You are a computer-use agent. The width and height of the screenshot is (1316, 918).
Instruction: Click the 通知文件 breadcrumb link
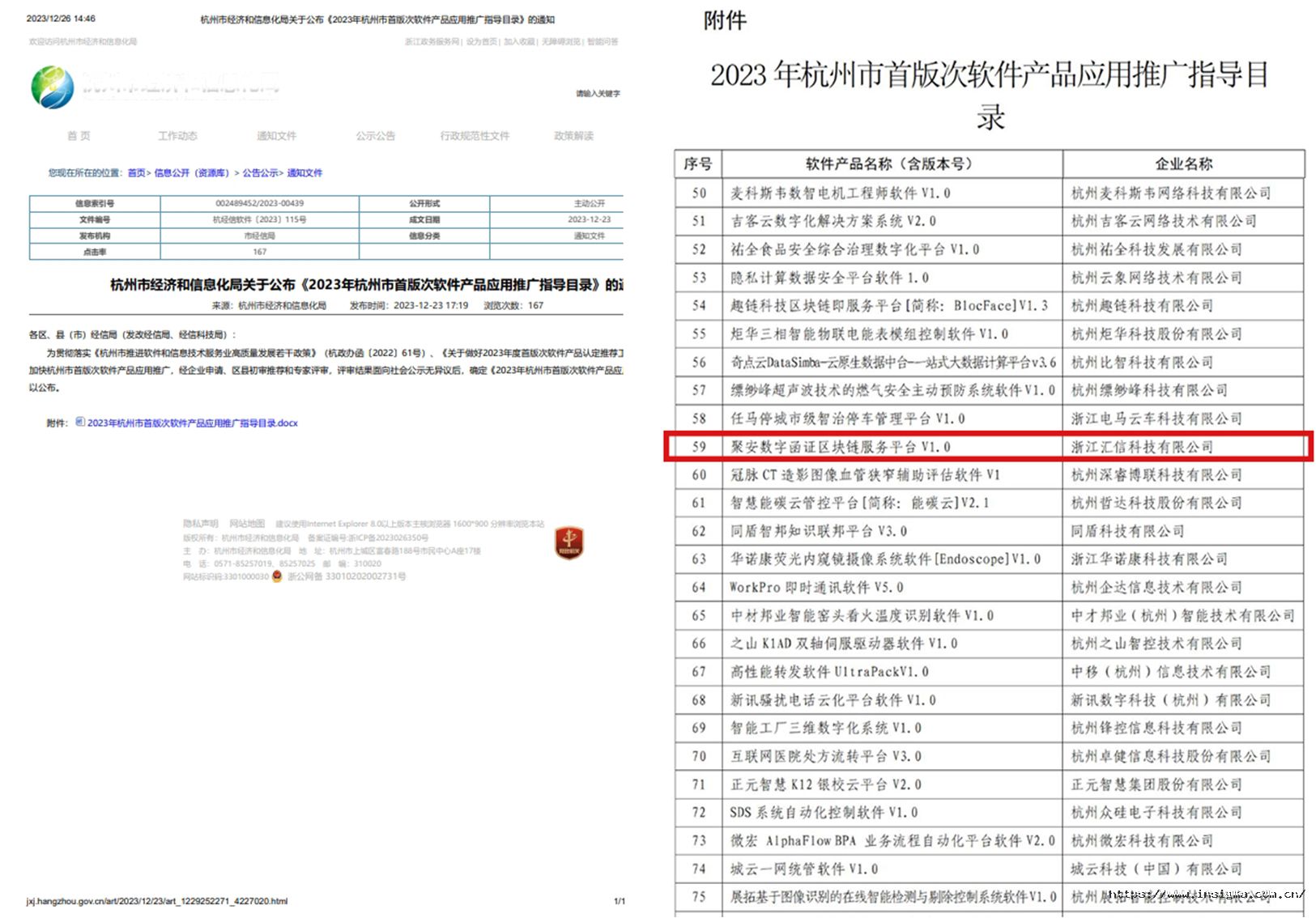click(305, 173)
